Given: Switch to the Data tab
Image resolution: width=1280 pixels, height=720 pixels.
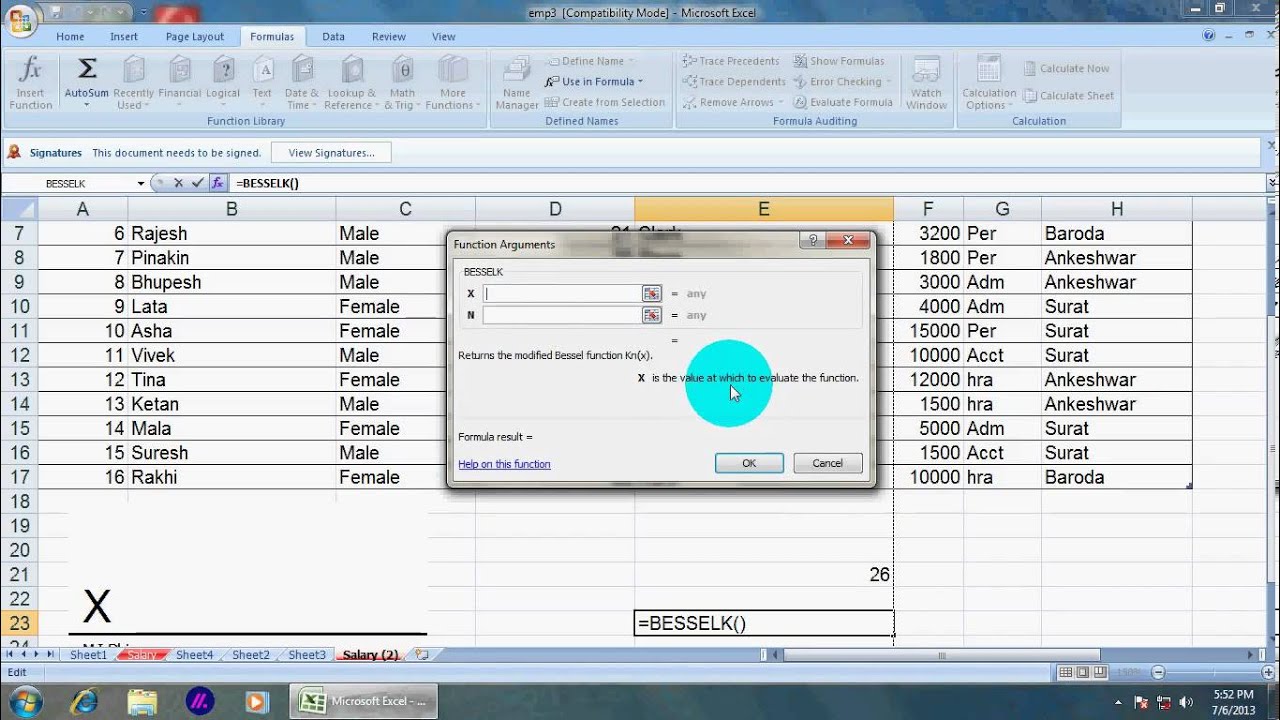Looking at the screenshot, I should tap(333, 36).
